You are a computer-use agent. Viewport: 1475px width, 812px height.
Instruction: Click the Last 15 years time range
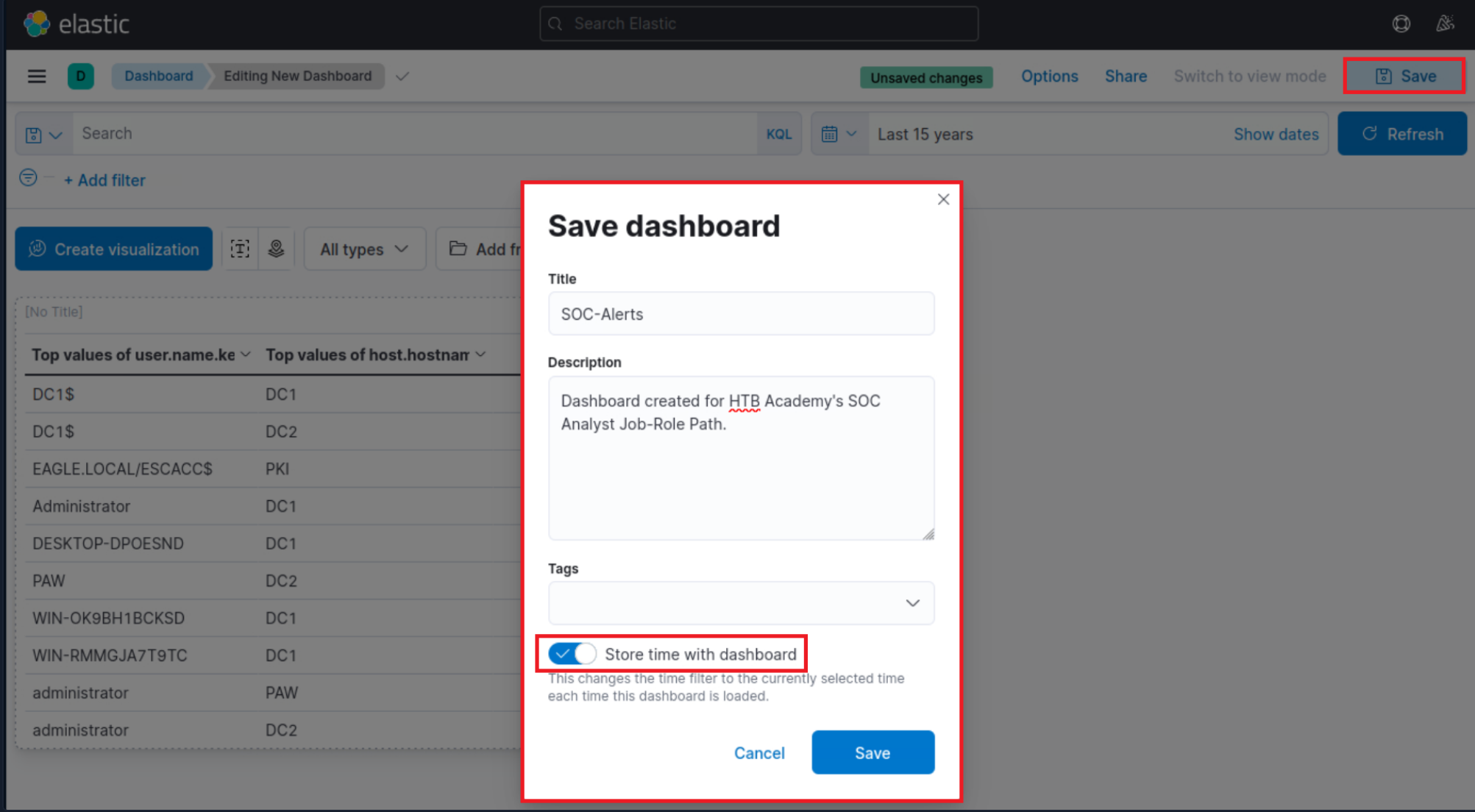click(925, 135)
